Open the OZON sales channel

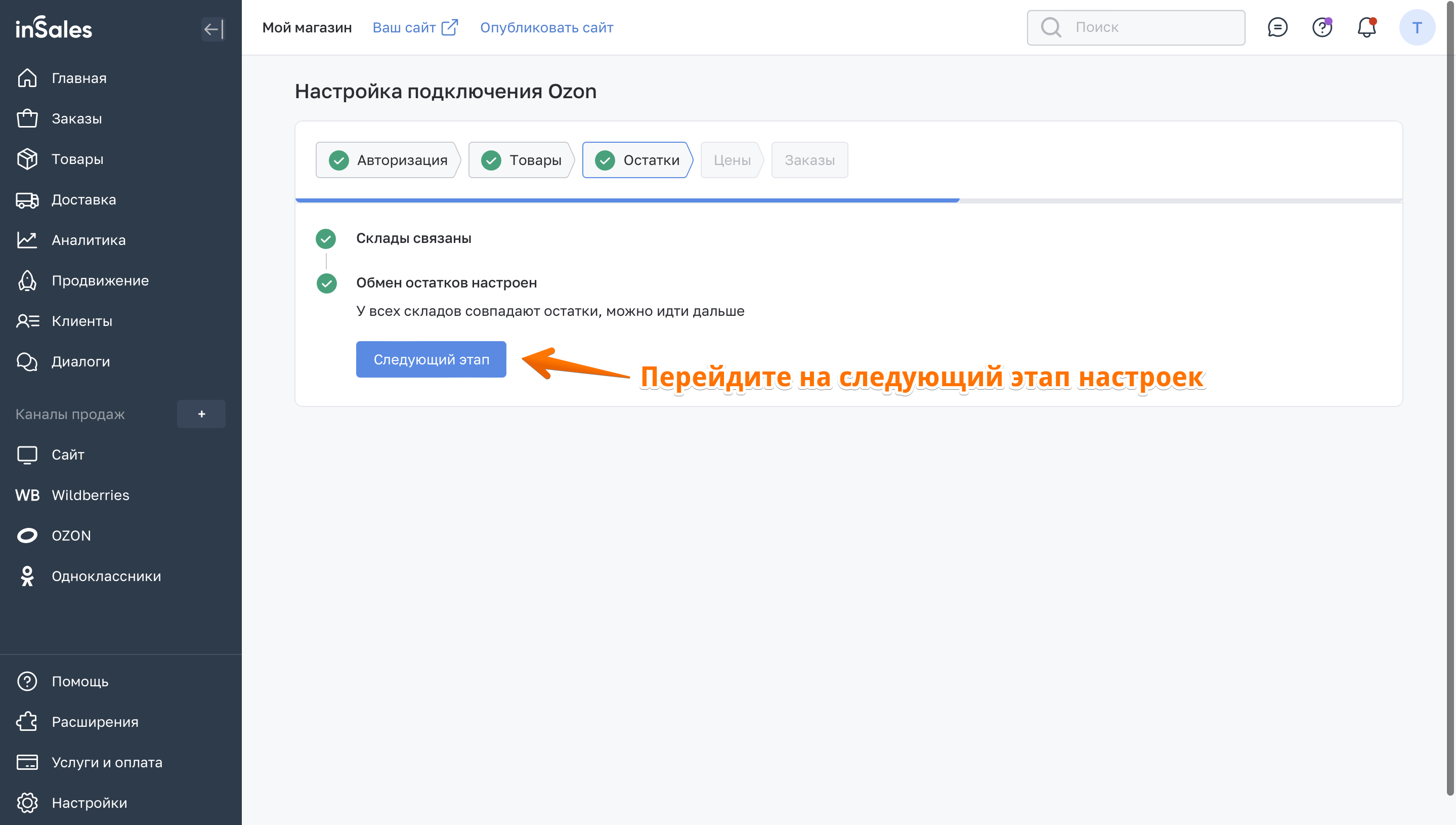click(71, 535)
